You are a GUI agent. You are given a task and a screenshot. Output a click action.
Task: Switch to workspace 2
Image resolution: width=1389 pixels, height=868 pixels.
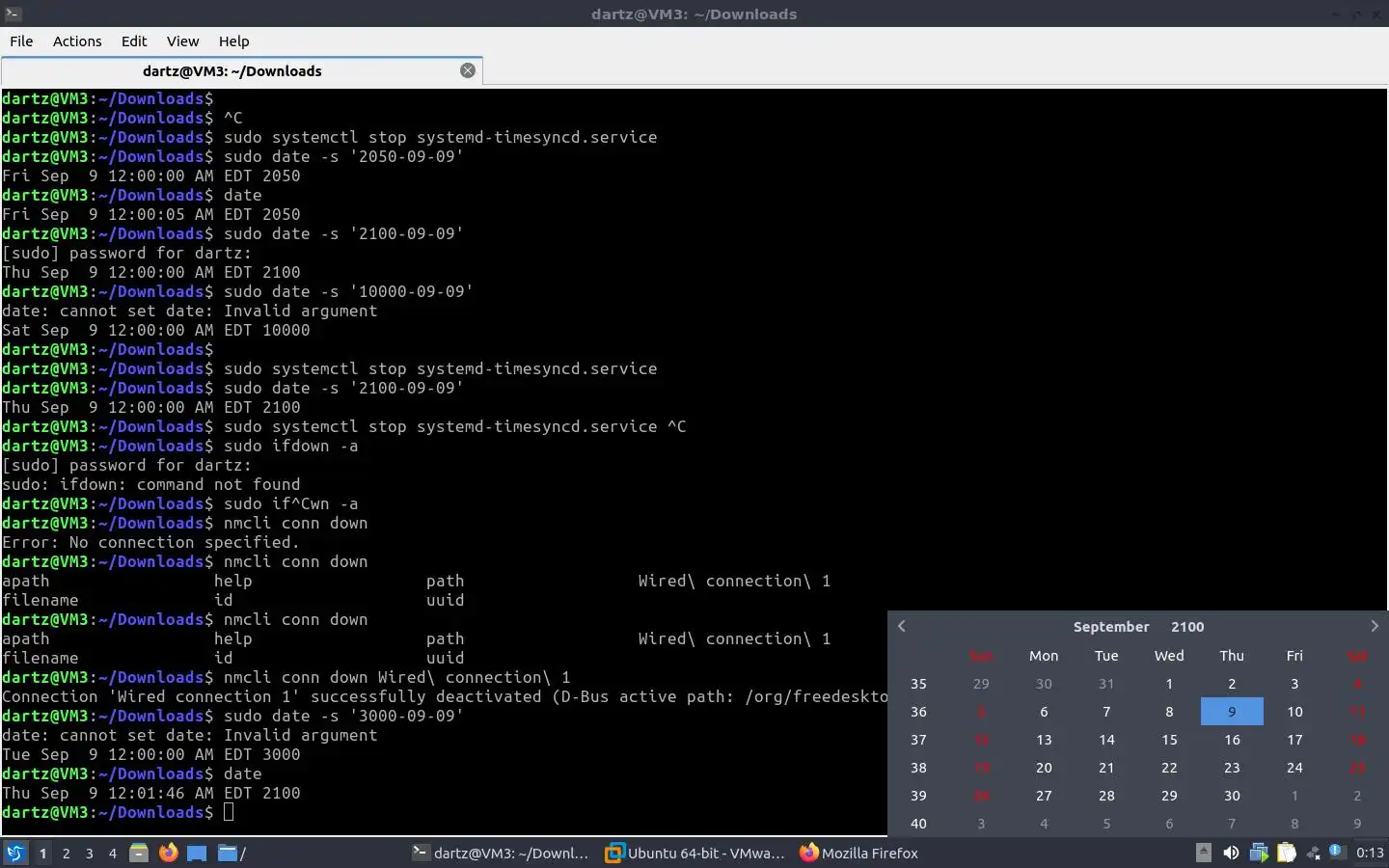point(66,853)
